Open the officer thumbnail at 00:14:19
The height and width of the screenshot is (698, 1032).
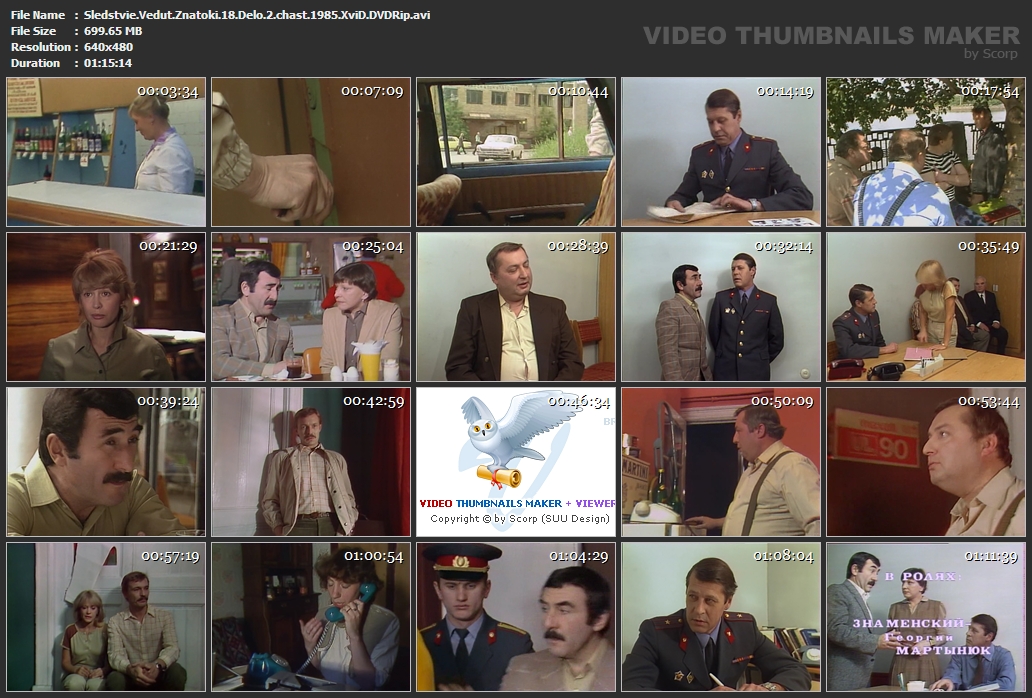pyautogui.click(x=720, y=152)
